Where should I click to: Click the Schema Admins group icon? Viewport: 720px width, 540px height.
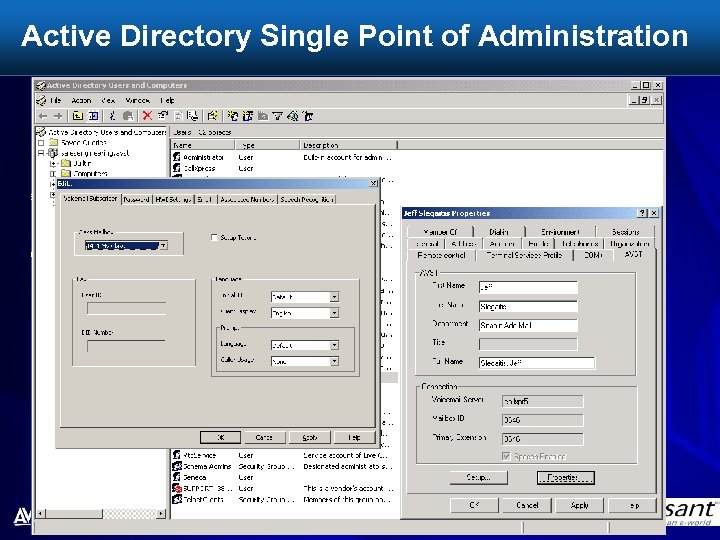click(177, 466)
